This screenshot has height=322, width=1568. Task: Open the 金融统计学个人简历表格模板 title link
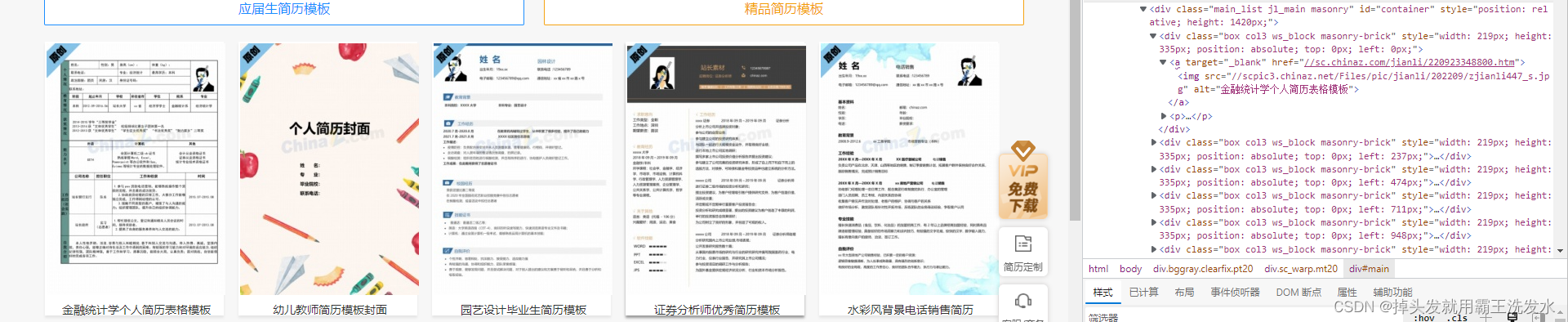136,310
